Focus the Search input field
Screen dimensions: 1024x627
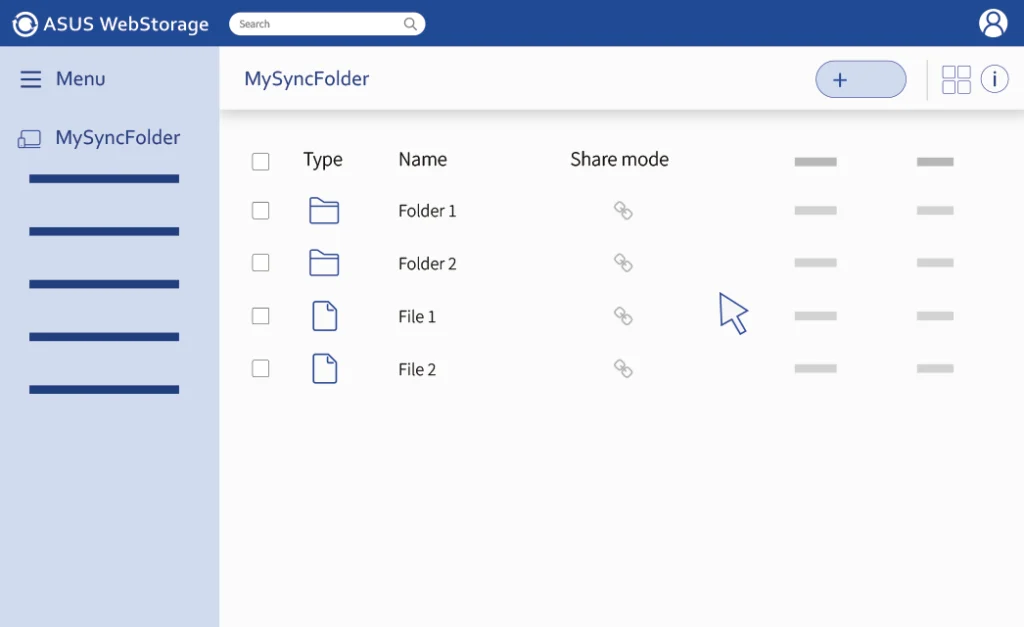tap(315, 24)
